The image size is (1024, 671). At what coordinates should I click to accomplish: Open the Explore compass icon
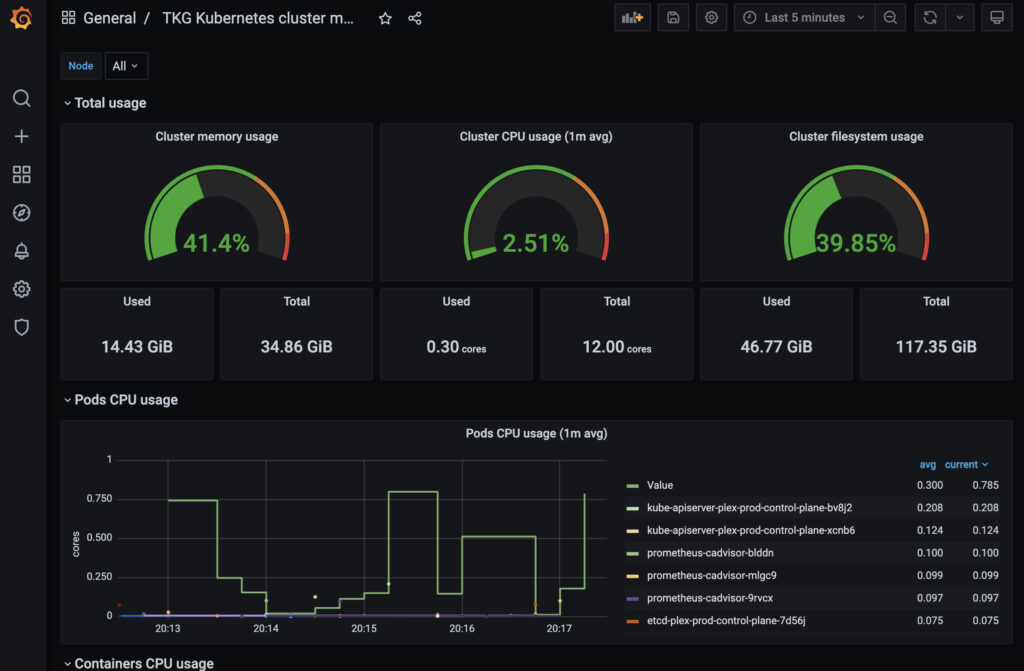tap(21, 213)
